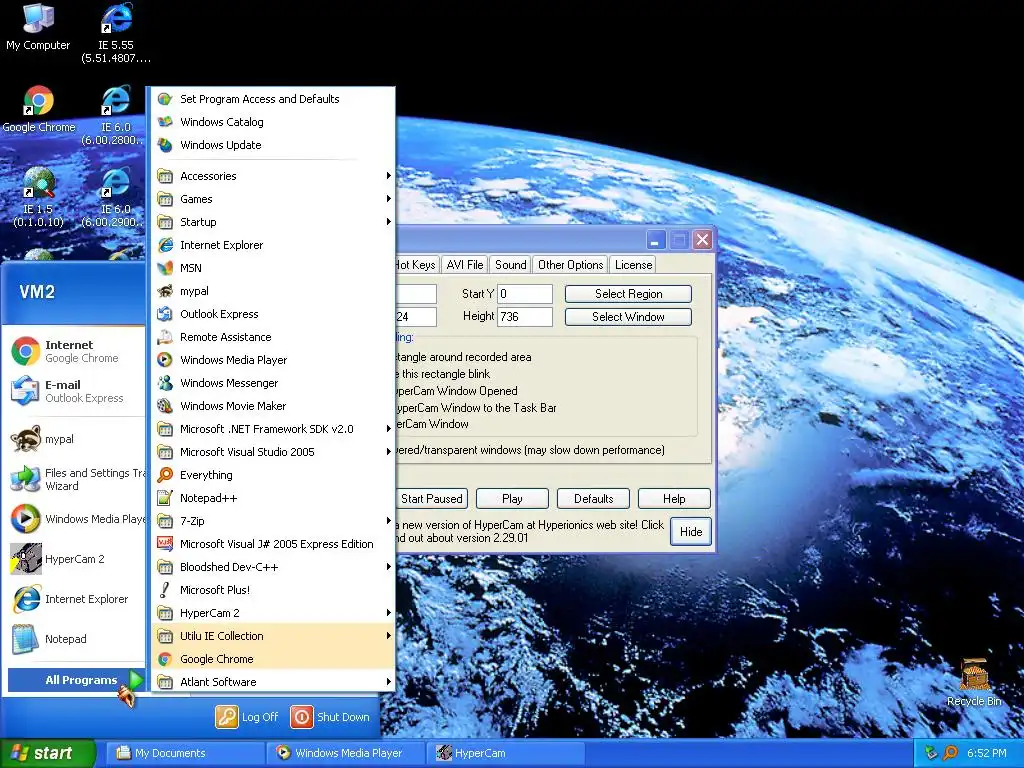Open Remote Assistance entry

point(273,337)
